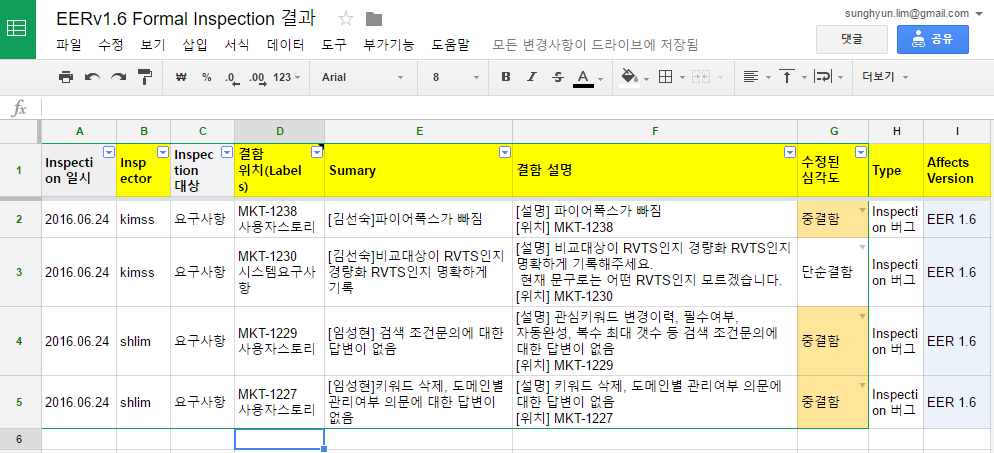
Task: Open filter dropdown for Inspection 일시 column
Action: click(109, 151)
